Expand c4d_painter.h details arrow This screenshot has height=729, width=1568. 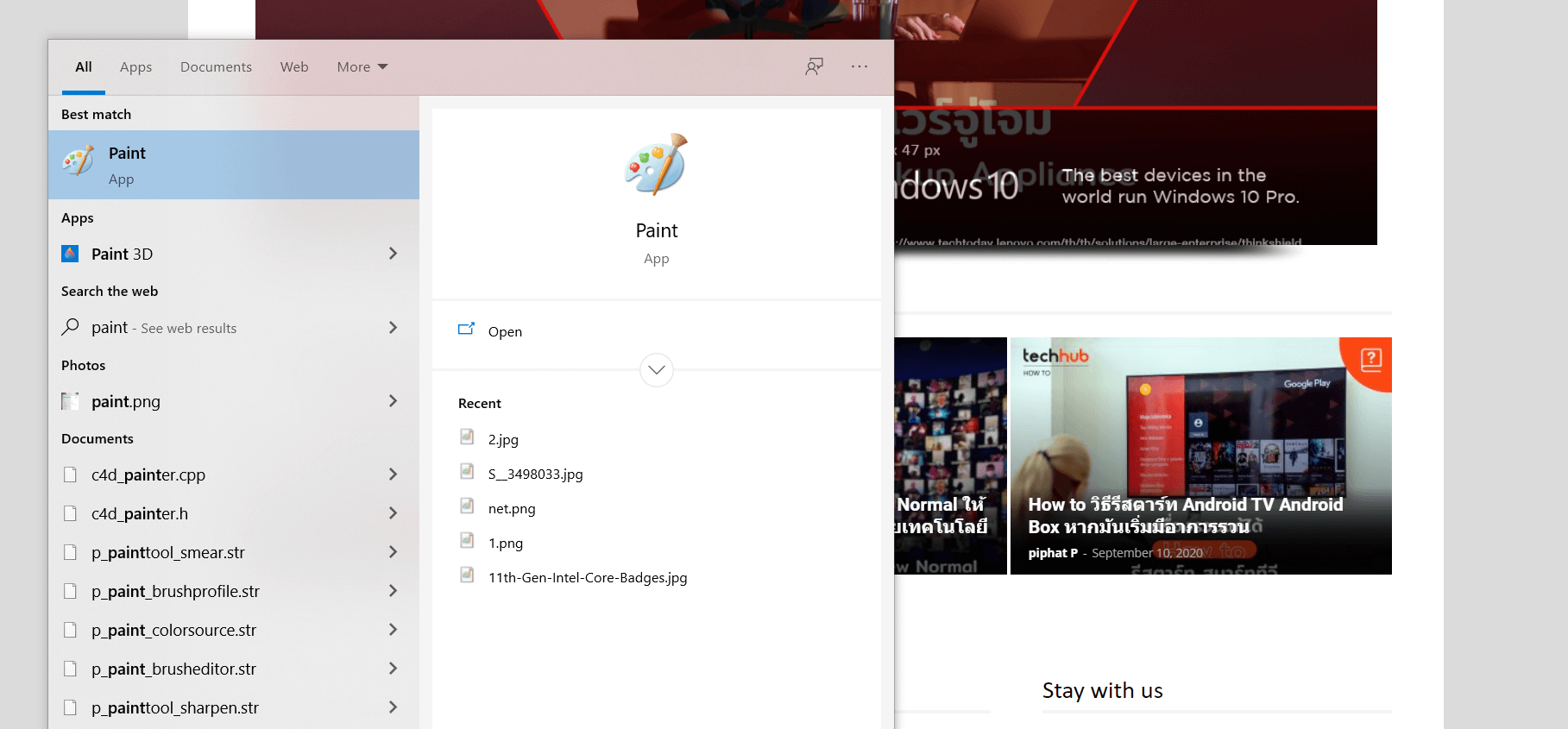pos(393,513)
